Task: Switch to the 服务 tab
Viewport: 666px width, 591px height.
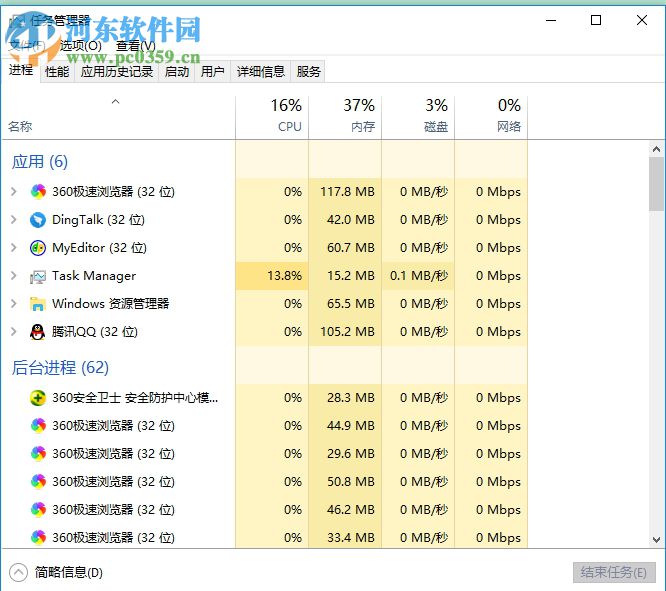Action: [x=308, y=71]
